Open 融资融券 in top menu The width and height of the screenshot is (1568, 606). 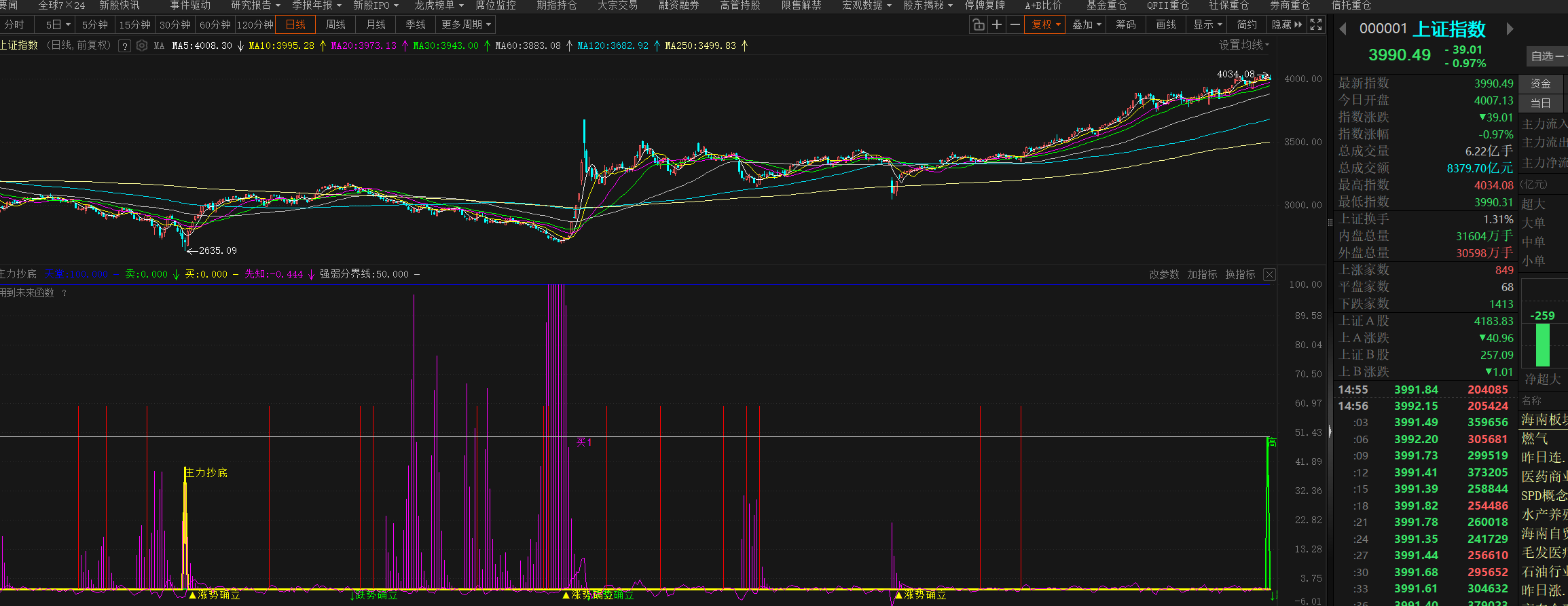[678, 5]
